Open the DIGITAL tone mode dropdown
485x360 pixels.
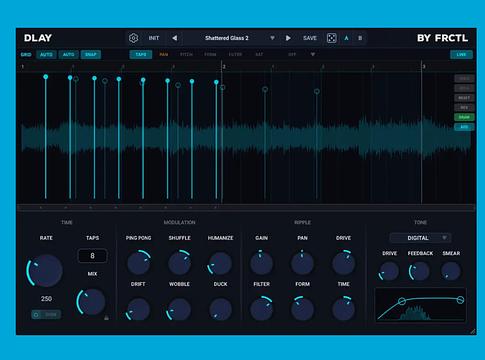coord(420,238)
